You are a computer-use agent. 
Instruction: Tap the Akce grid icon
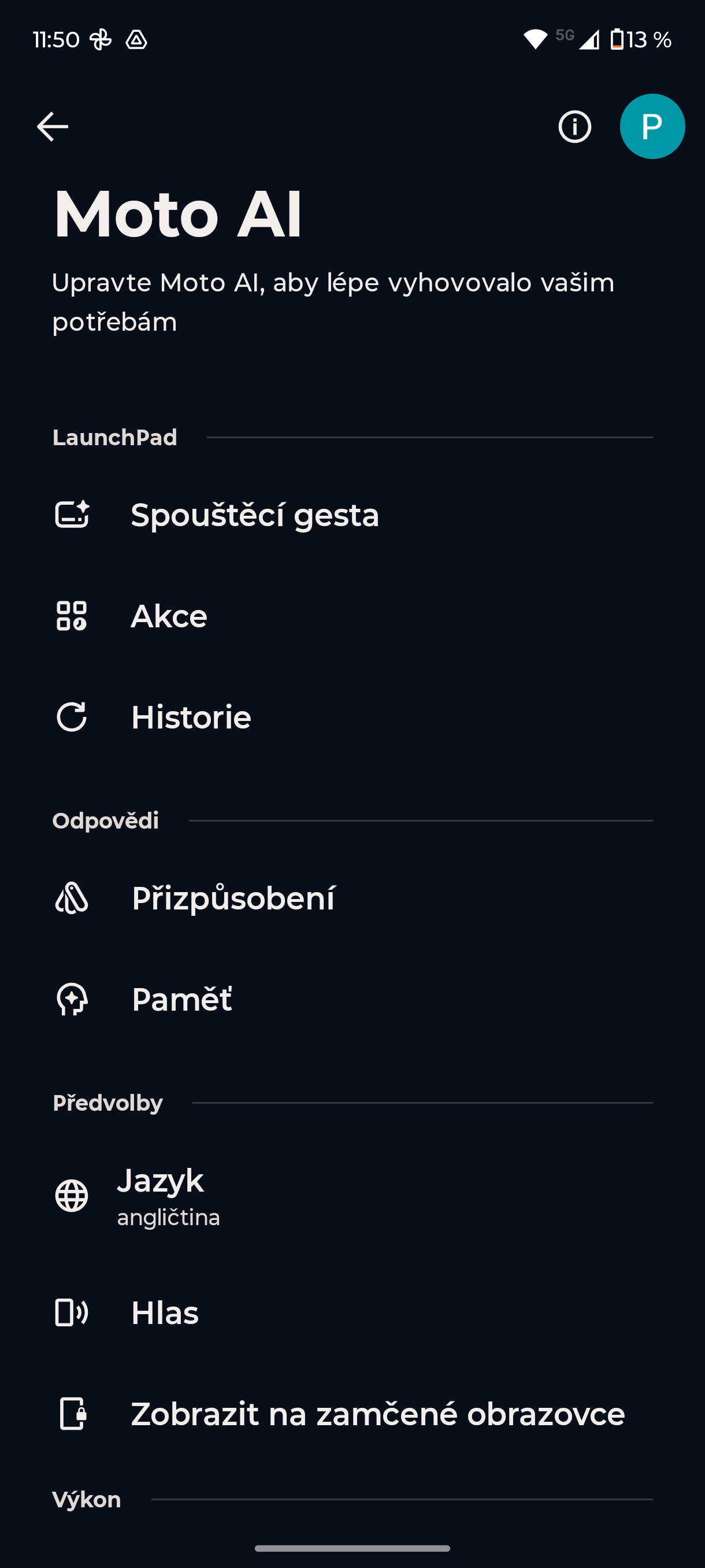pyautogui.click(x=72, y=616)
